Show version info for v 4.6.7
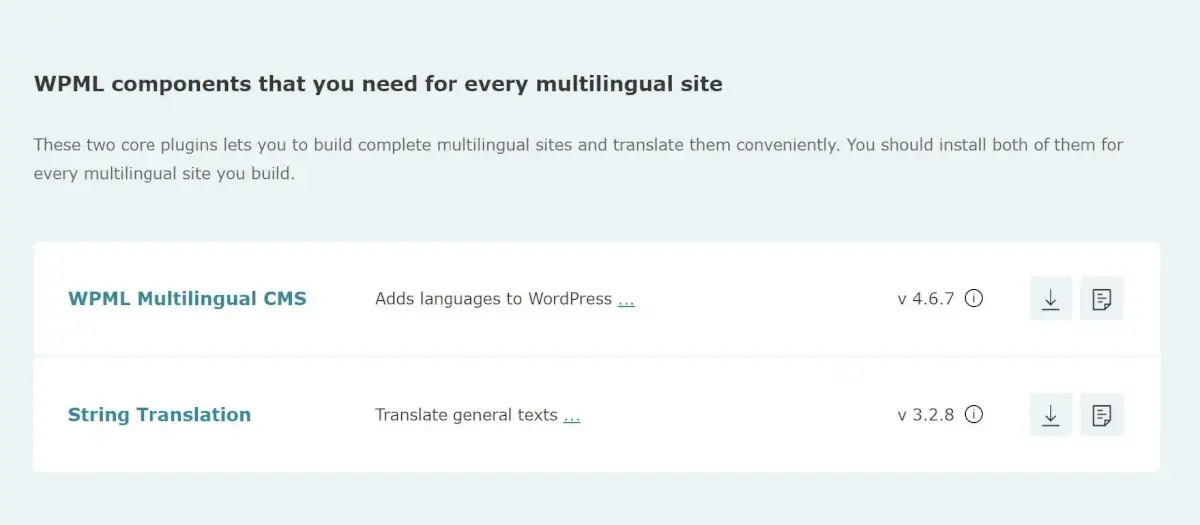 pyautogui.click(x=974, y=298)
